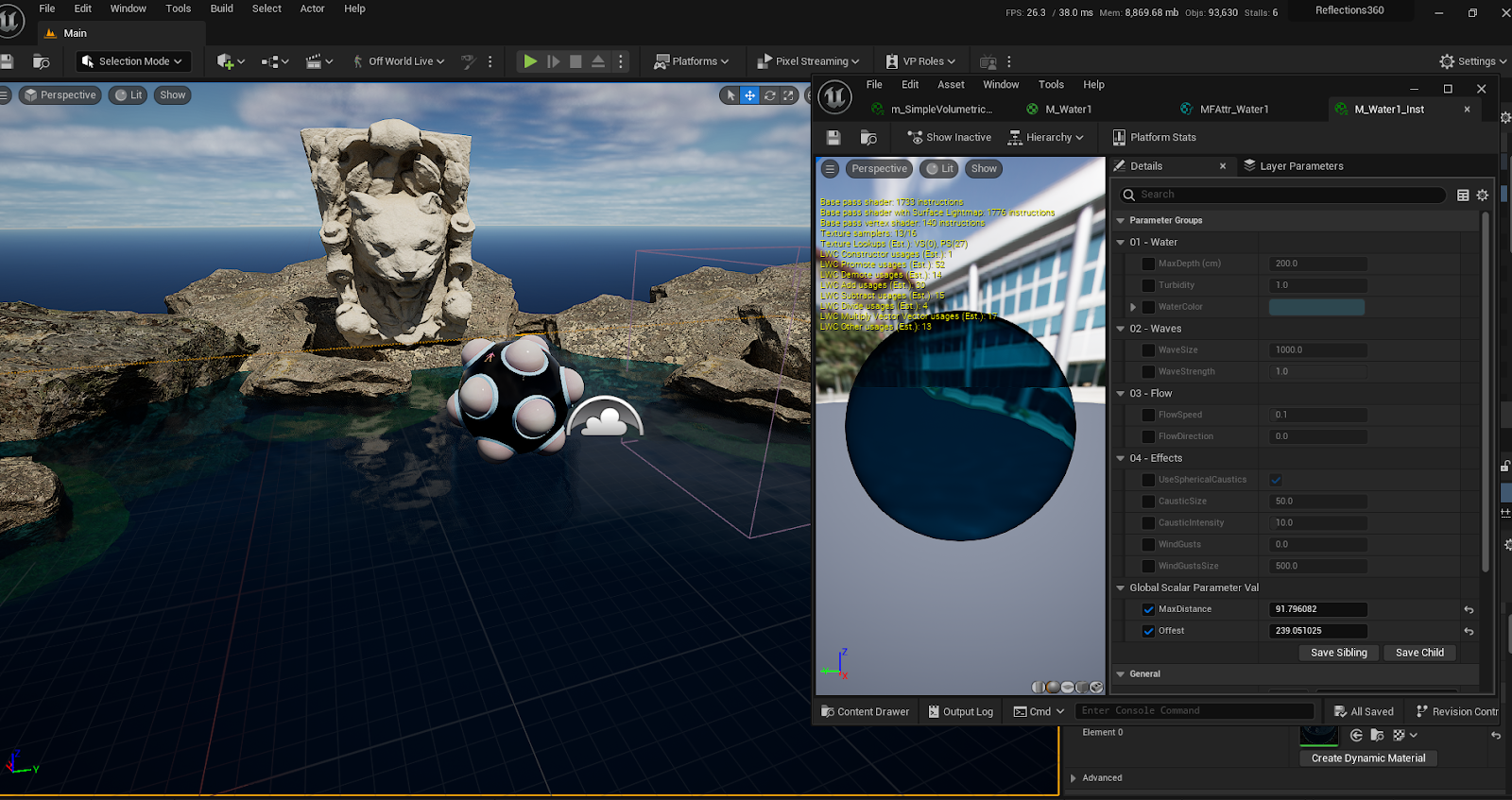
Task: Save the M_Water1_Inst material instance
Action: coord(833,138)
